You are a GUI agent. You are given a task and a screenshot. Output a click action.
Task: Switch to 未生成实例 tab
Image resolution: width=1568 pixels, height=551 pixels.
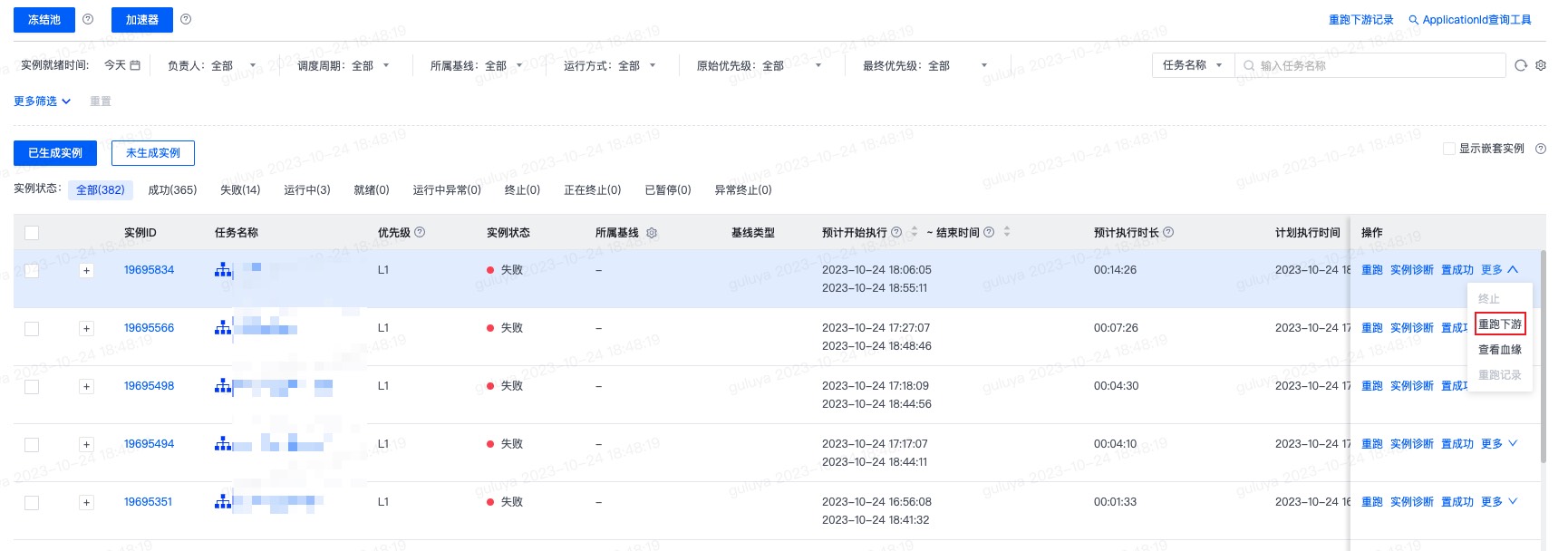point(153,153)
